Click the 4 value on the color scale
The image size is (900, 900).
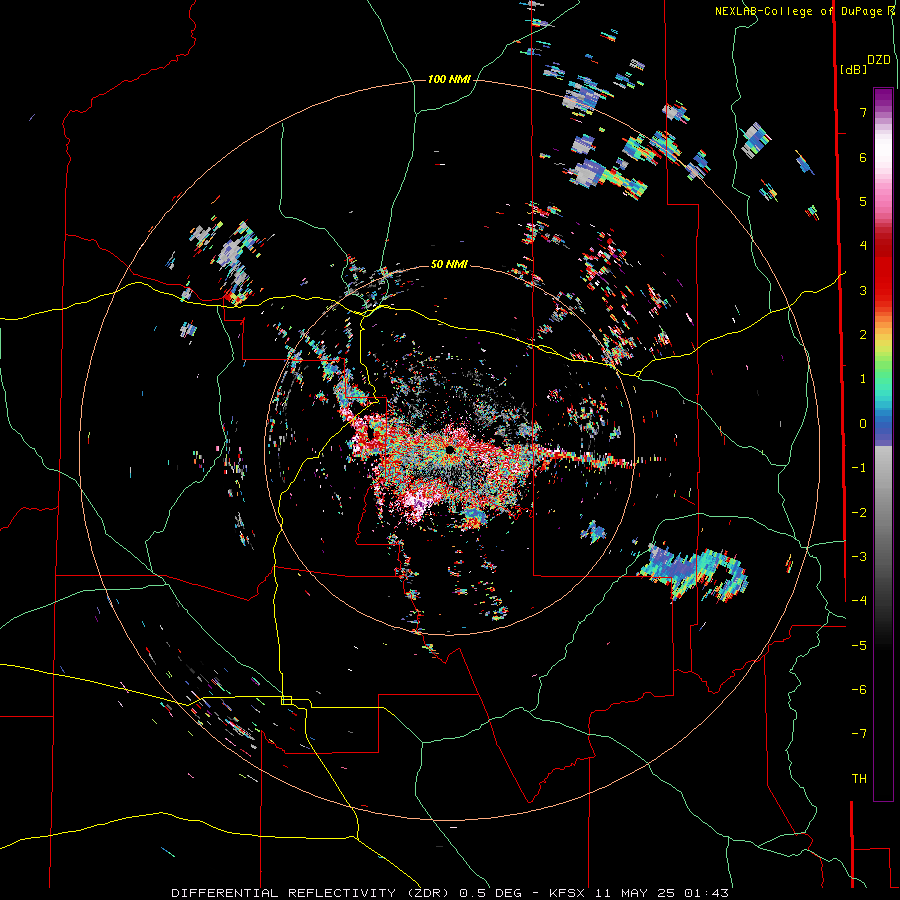tap(863, 246)
